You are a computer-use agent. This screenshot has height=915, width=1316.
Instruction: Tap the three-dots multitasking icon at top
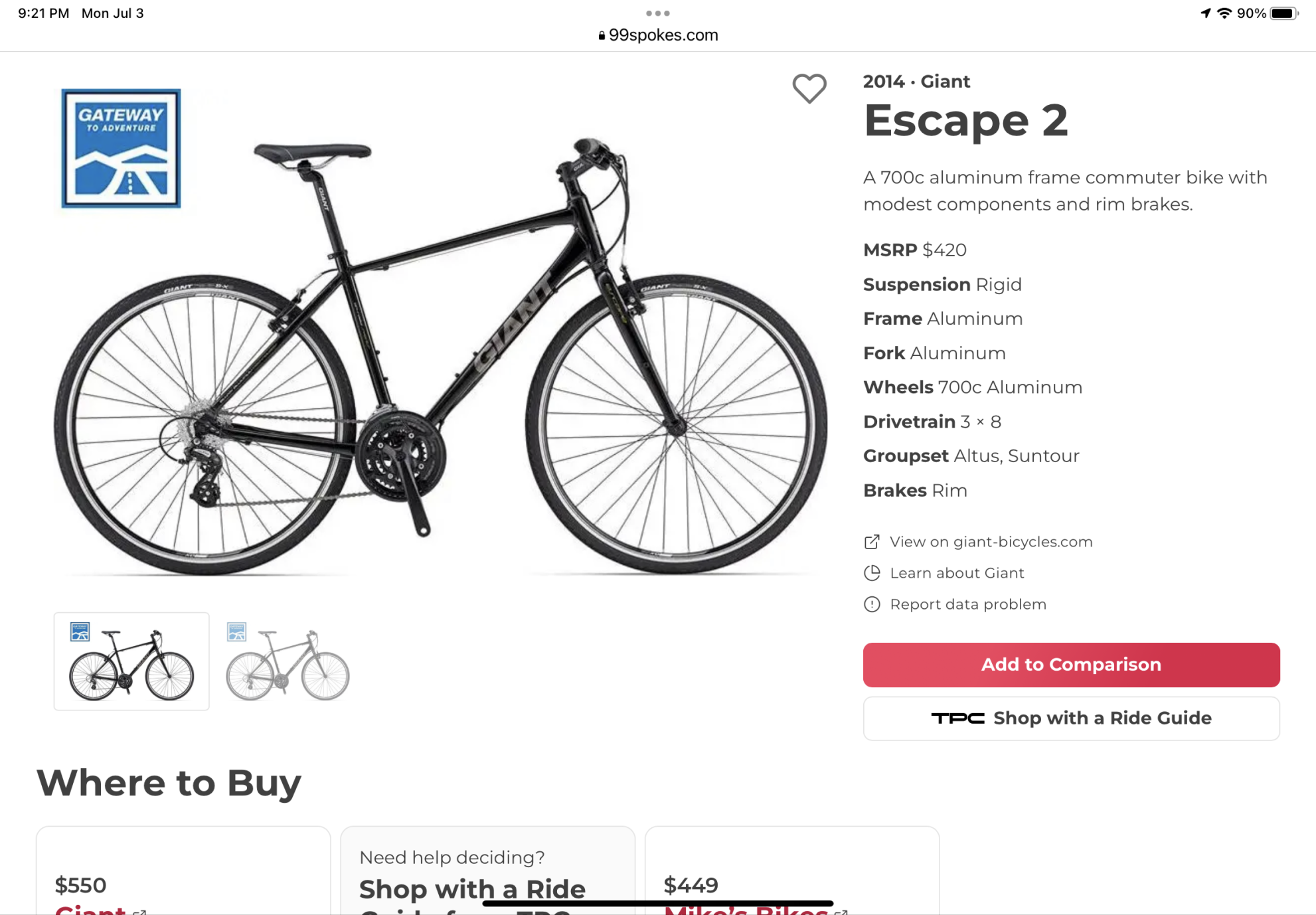point(657,13)
